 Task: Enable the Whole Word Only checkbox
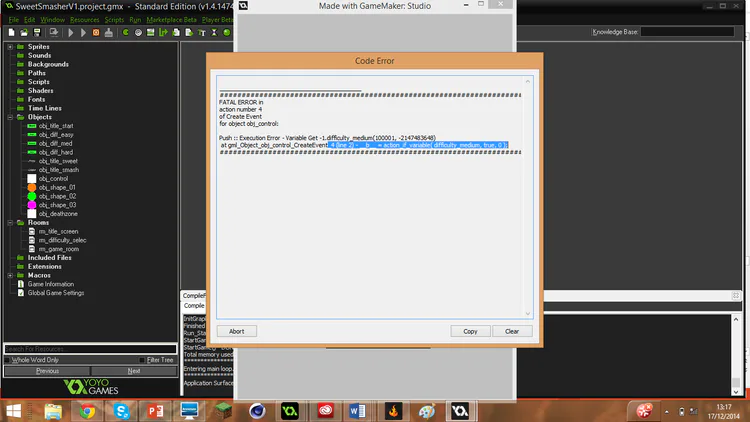[7, 360]
